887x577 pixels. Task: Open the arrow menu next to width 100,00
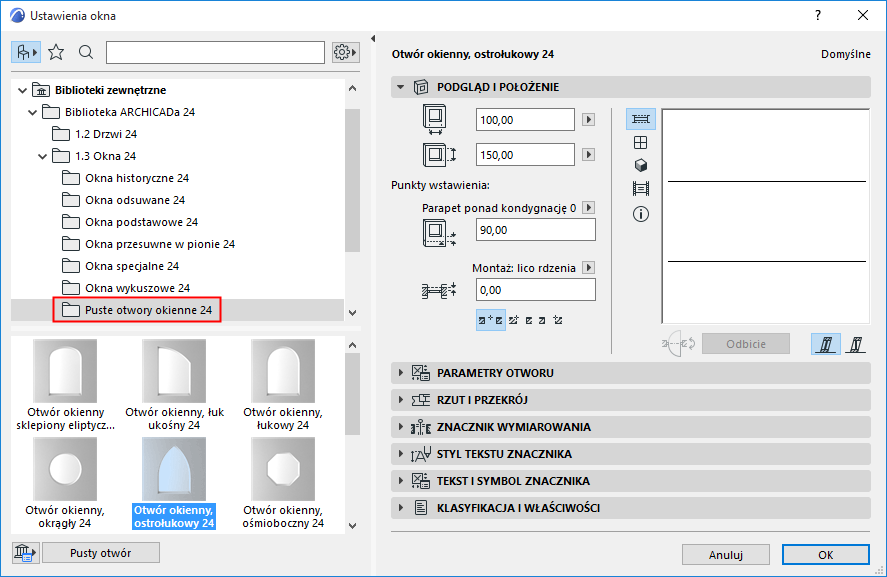[x=588, y=120]
